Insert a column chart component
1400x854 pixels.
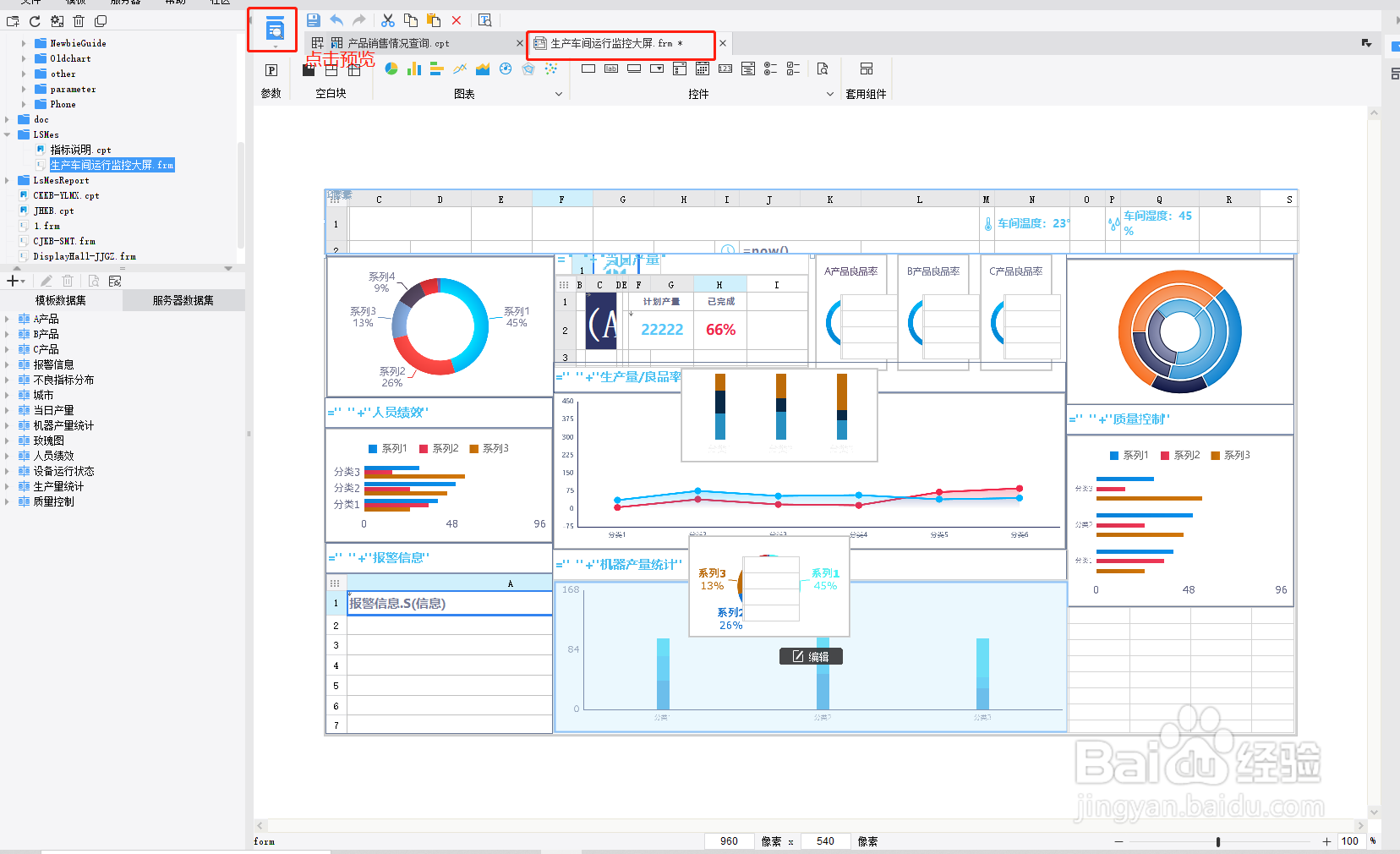click(414, 68)
